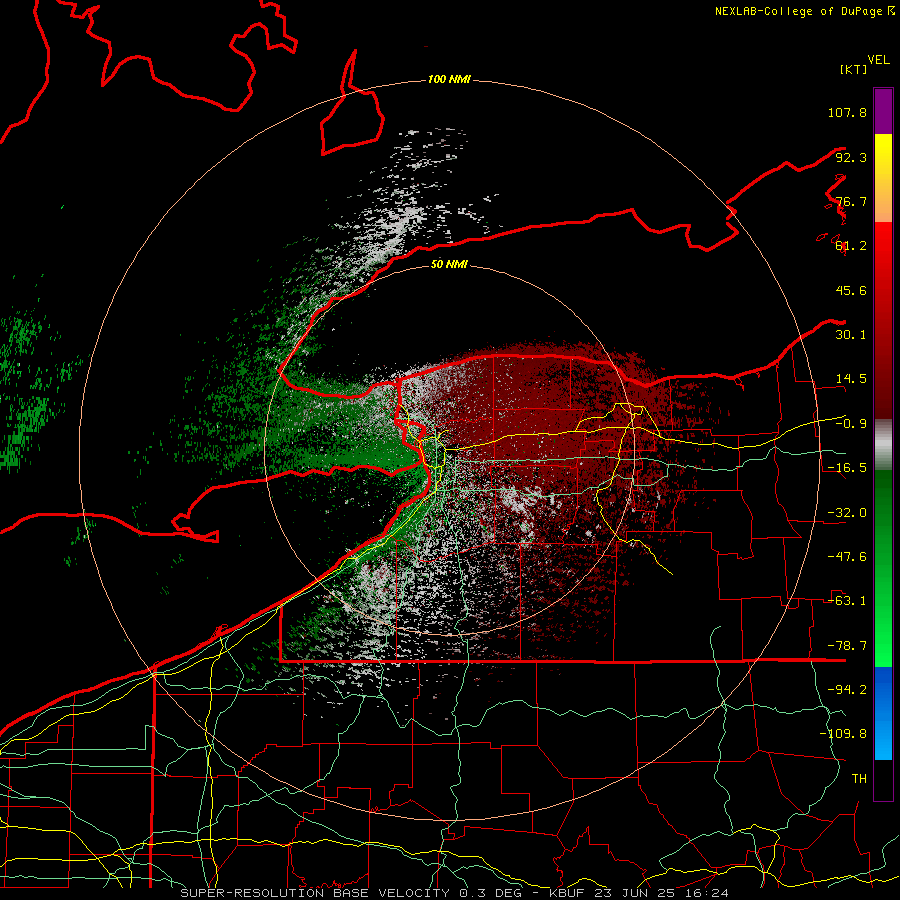Click the -0.9 velocity scale value
The width and height of the screenshot is (900, 900).
tap(851, 424)
